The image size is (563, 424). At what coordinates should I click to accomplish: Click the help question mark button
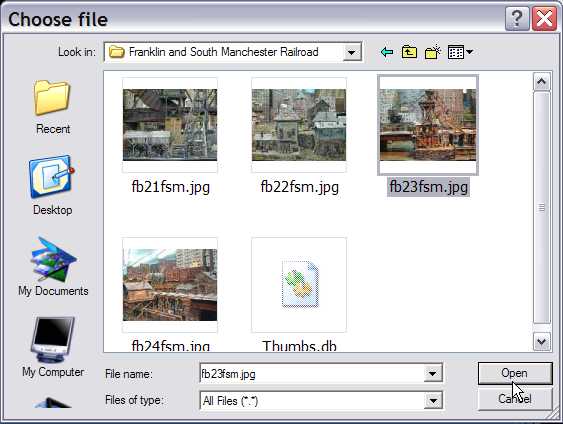pyautogui.click(x=517, y=18)
